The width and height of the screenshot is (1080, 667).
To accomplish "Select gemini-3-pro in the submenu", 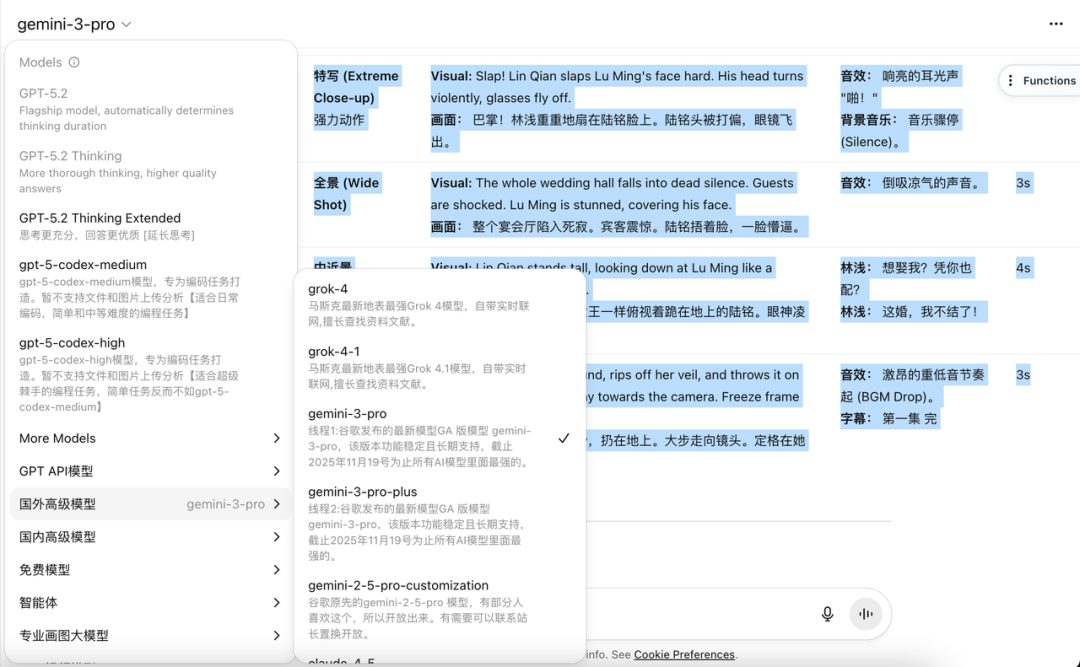I will click(x=439, y=437).
